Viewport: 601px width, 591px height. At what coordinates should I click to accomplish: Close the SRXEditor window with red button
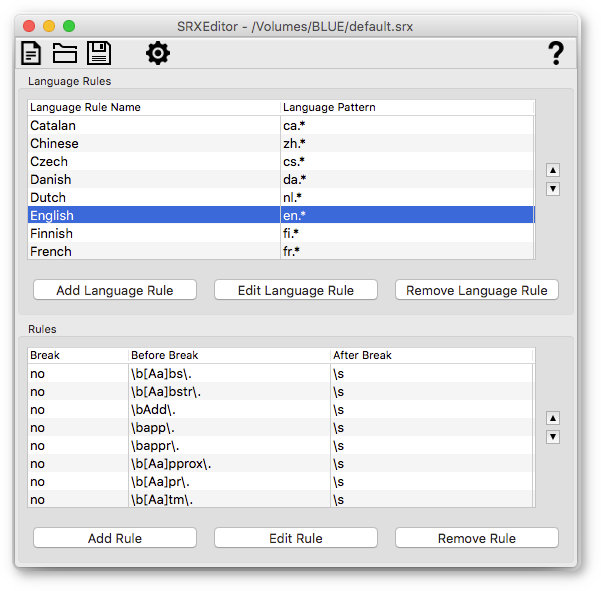point(29,26)
